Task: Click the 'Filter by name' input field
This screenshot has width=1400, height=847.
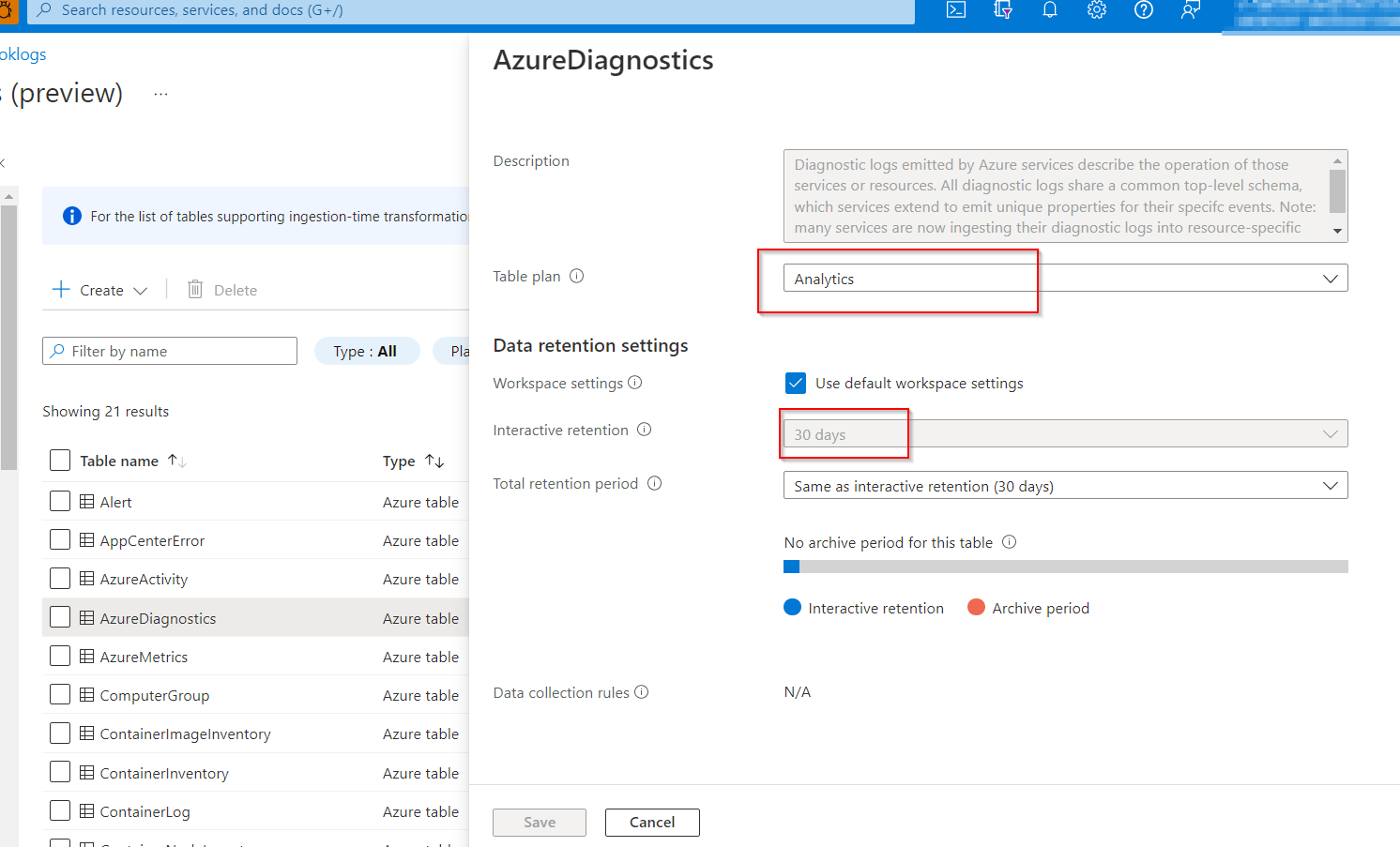Action: click(x=169, y=350)
